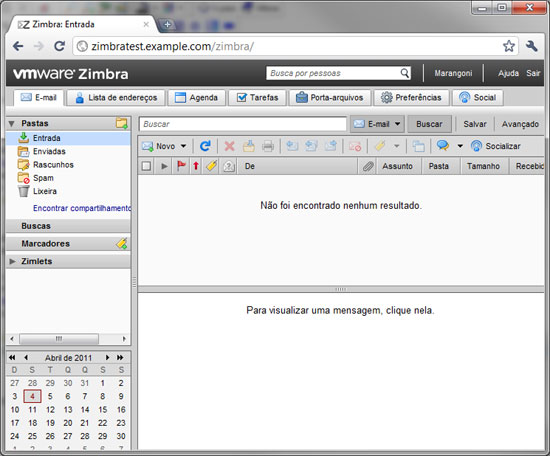Click the new tag icon beside Marcadores

pos(122,243)
